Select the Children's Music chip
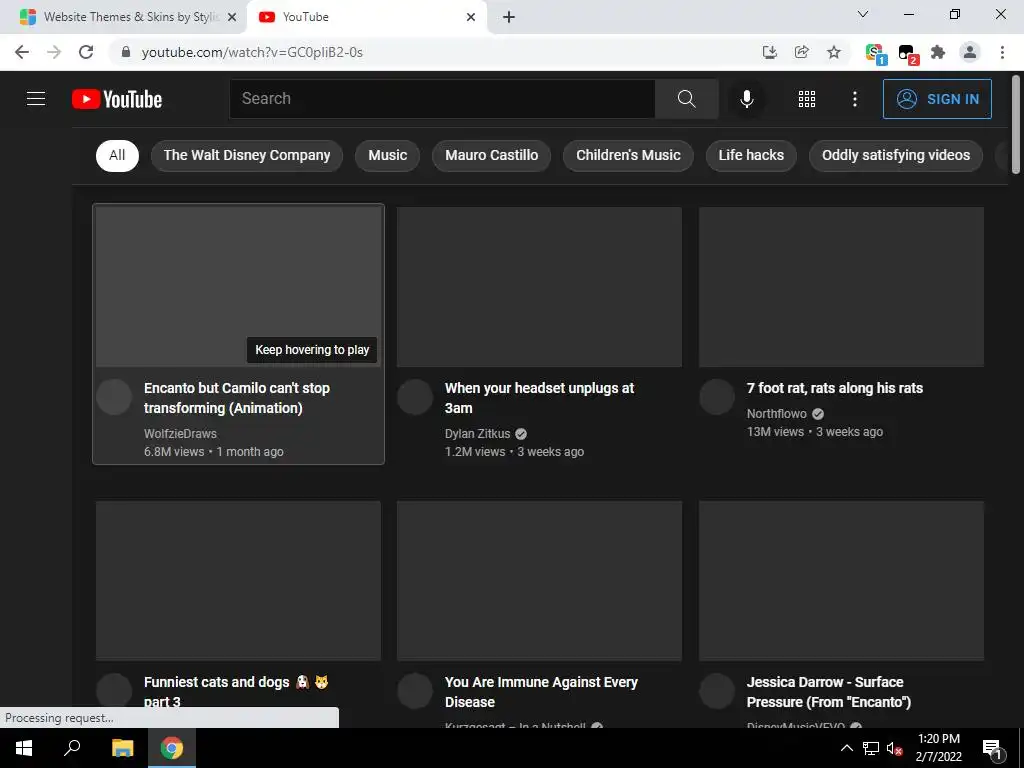 (628, 155)
